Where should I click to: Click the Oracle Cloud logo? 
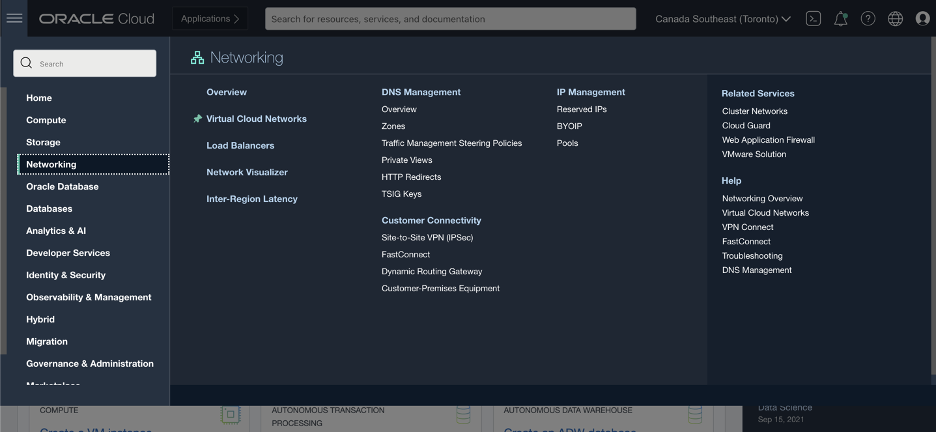(x=97, y=18)
